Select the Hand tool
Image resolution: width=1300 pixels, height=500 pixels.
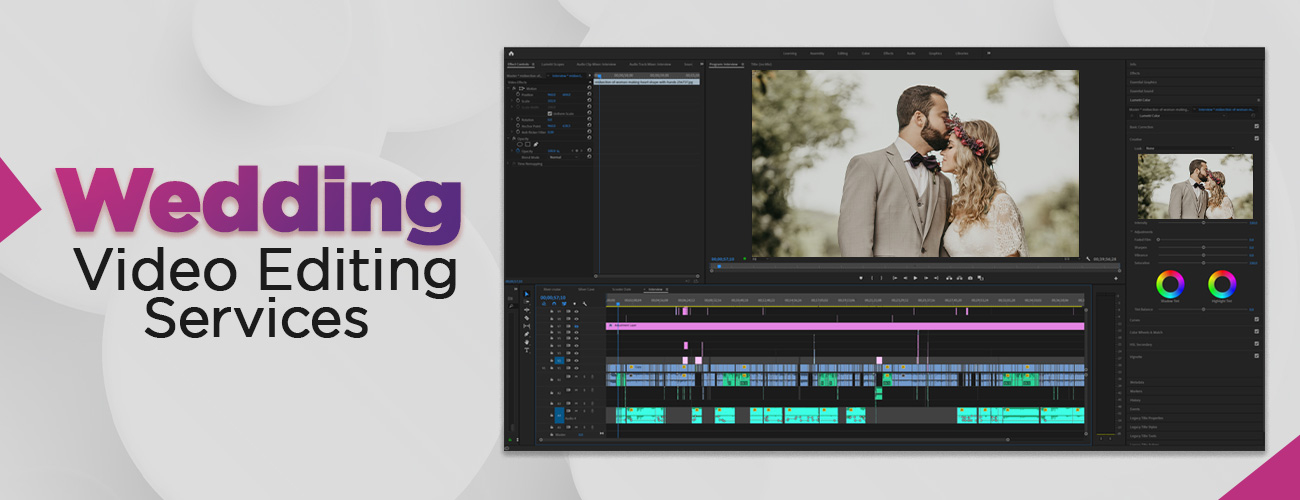527,342
